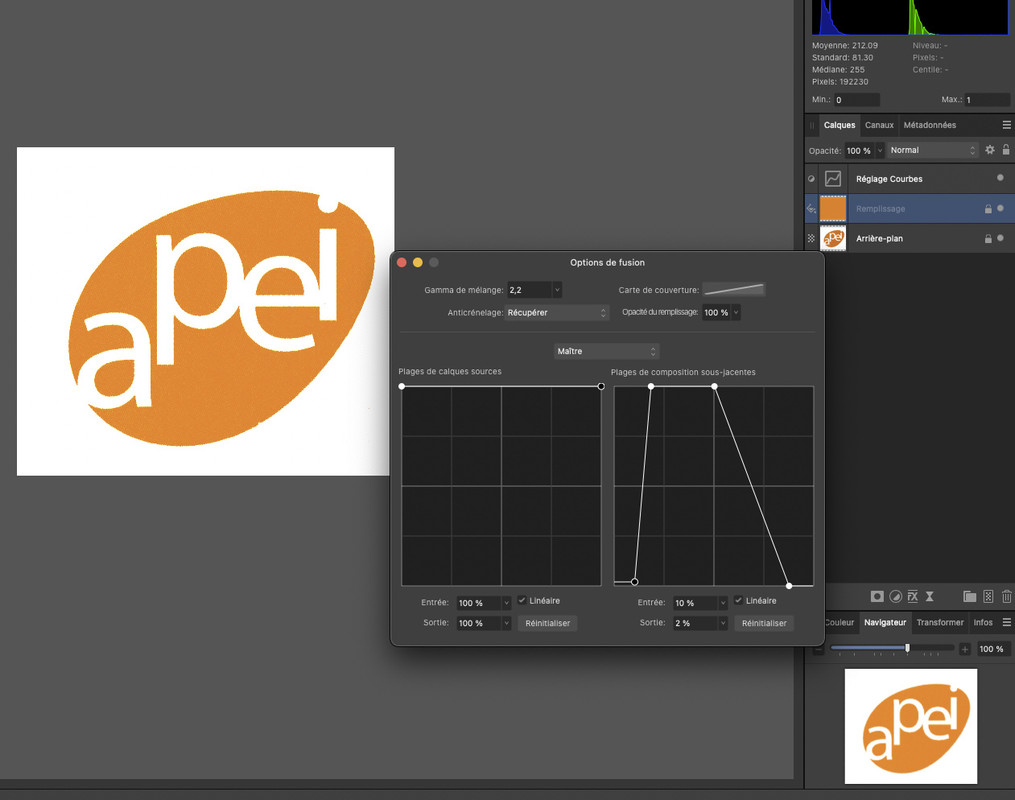
Task: Click the Réglage Courbes curves layer icon
Action: click(x=833, y=179)
